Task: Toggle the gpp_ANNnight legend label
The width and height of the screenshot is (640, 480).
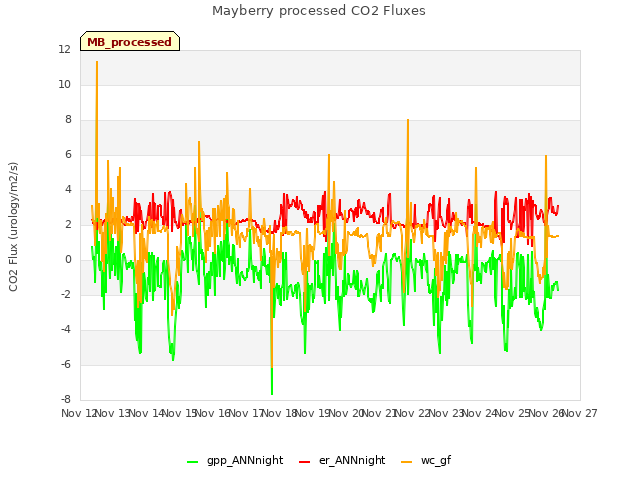Action: click(x=245, y=460)
